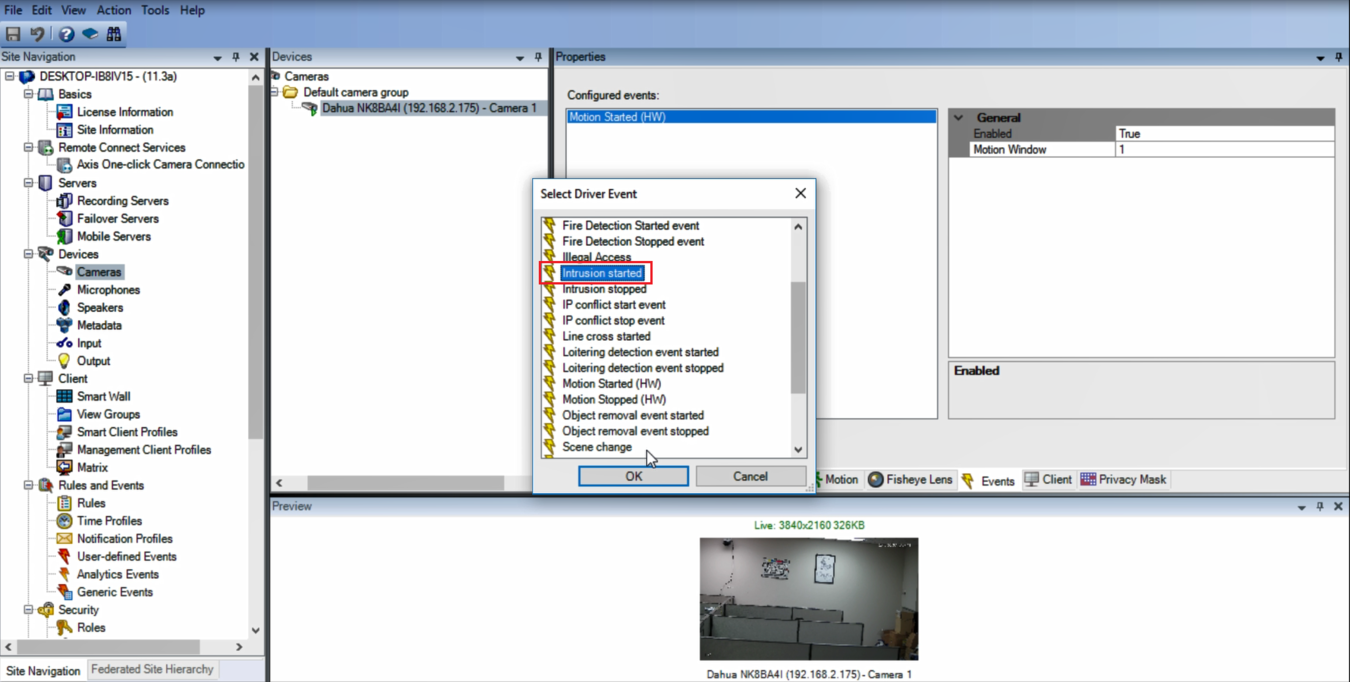Click the Undo toolbar icon
The image size is (1350, 682).
[38, 34]
